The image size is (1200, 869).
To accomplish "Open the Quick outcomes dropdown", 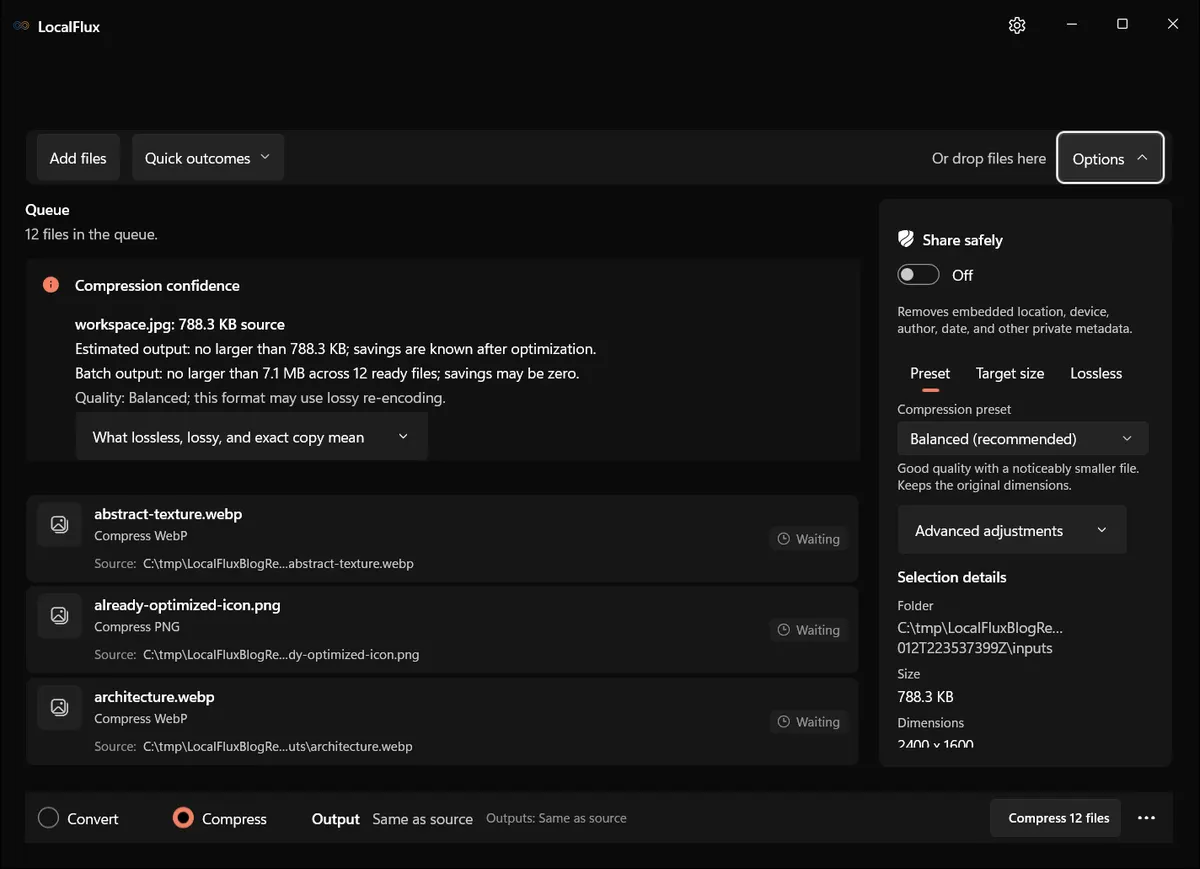I will [208, 158].
